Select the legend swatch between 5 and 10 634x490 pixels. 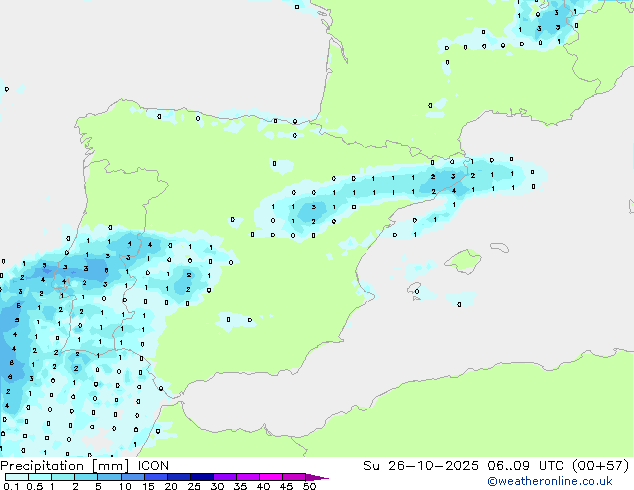(x=109, y=477)
